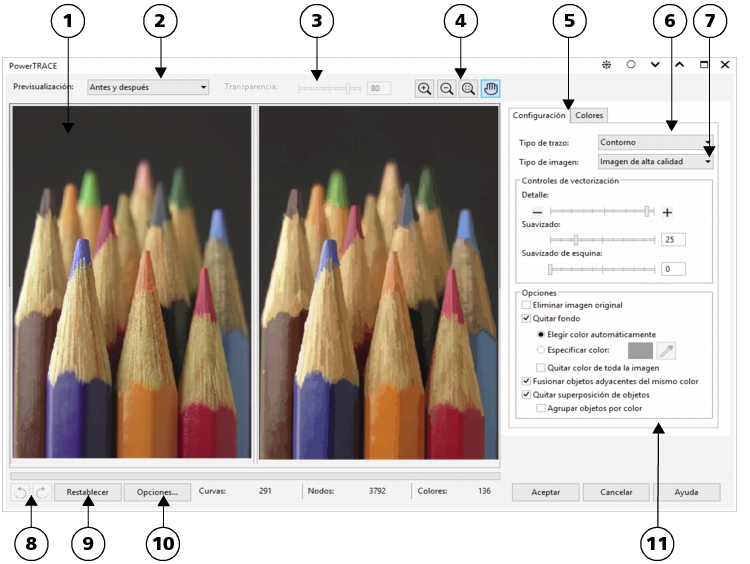Select the zoom to fit icon

point(467,88)
